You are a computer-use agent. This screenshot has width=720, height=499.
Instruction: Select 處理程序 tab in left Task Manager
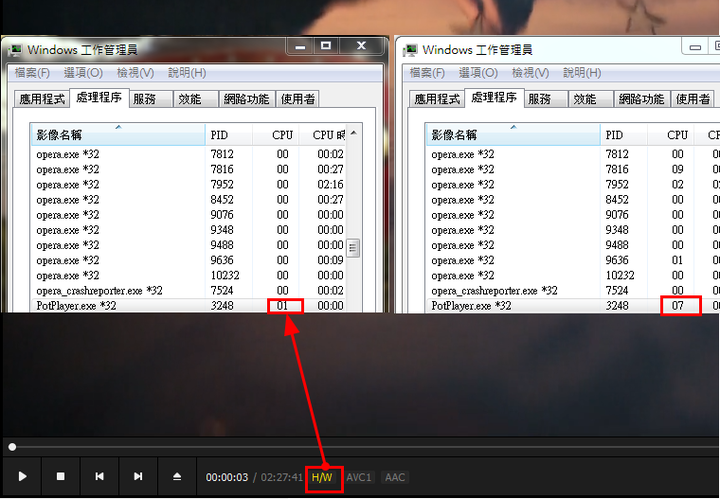(x=99, y=98)
